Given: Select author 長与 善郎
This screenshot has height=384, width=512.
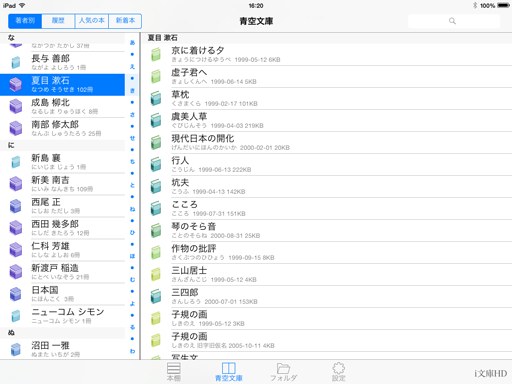Looking at the screenshot, I should point(62,63).
